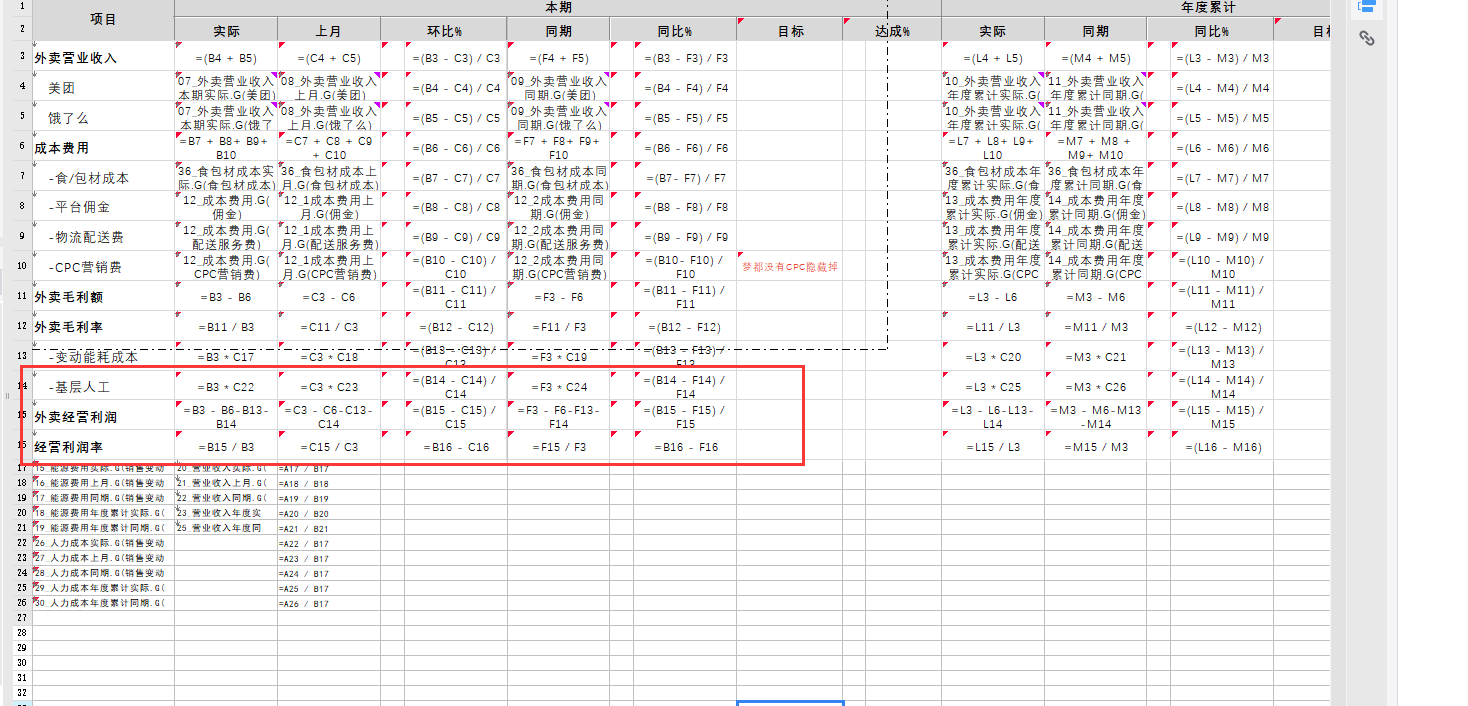
Task: Click cell with formula =A18 / B18
Action: point(329,483)
